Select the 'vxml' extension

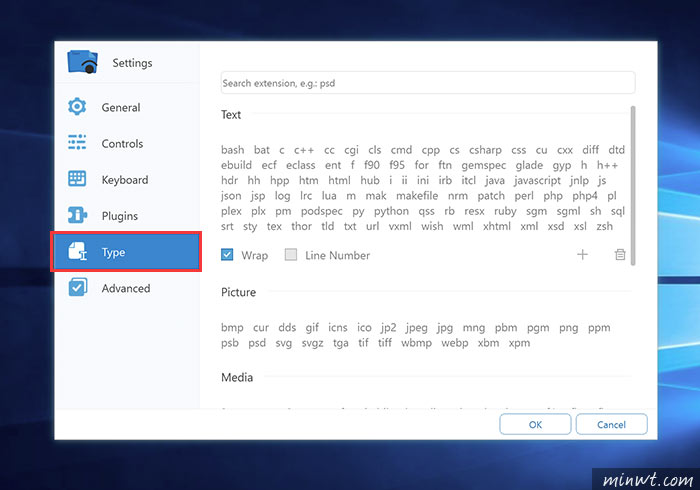(x=400, y=226)
